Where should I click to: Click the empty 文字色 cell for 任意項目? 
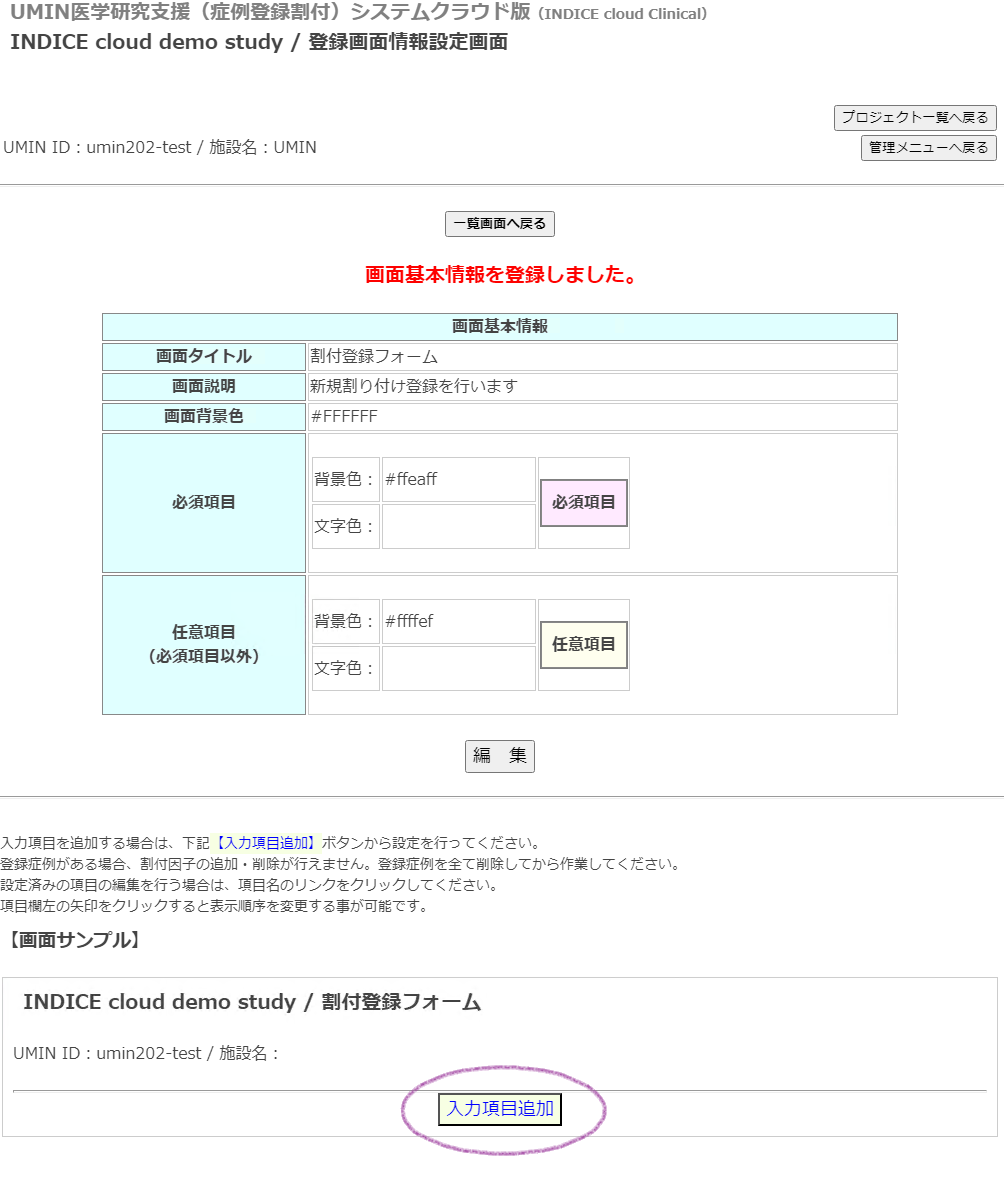[x=458, y=668]
